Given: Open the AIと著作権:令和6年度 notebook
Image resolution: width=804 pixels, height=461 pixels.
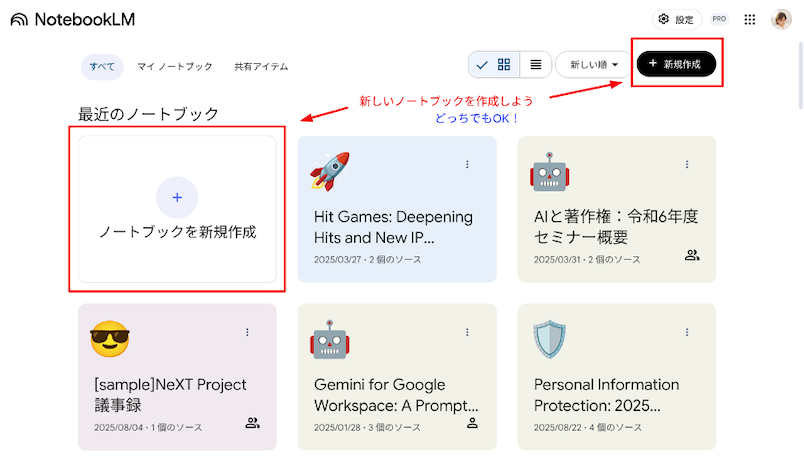Looking at the screenshot, I should 617,209.
